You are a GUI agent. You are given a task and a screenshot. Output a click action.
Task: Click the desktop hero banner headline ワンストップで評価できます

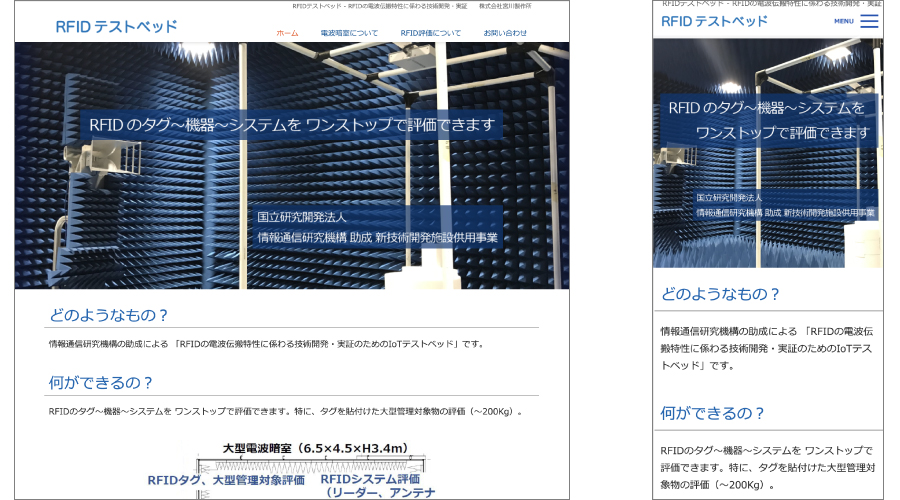400,125
